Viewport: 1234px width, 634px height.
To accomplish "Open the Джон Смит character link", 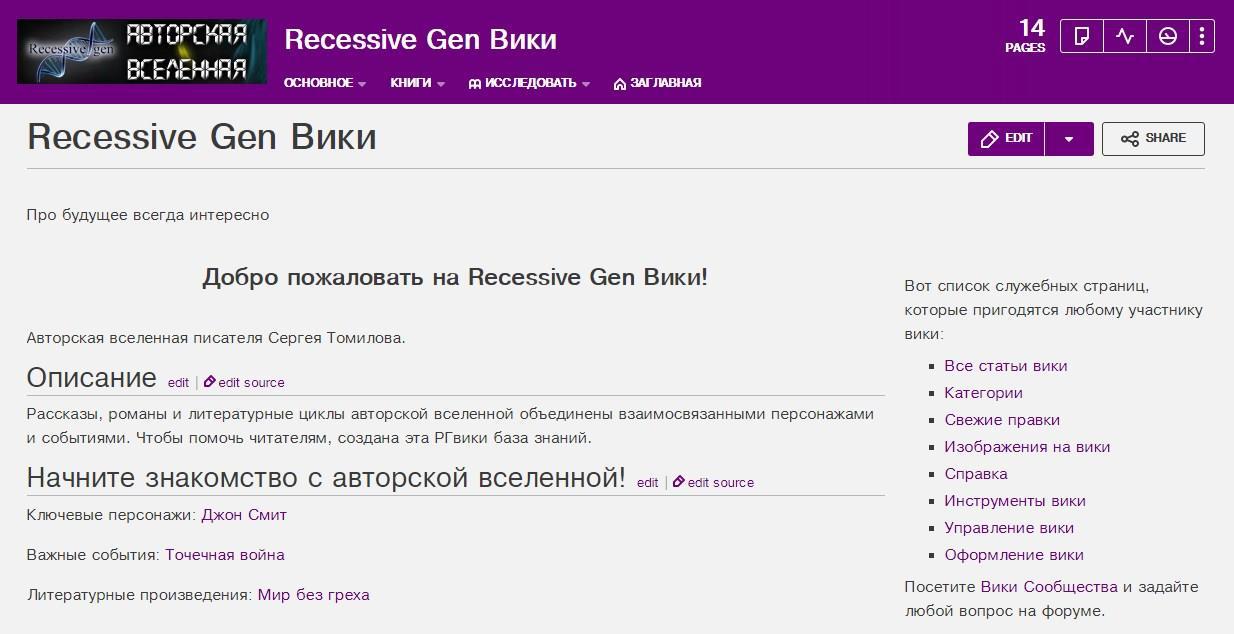I will pyautogui.click(x=244, y=515).
